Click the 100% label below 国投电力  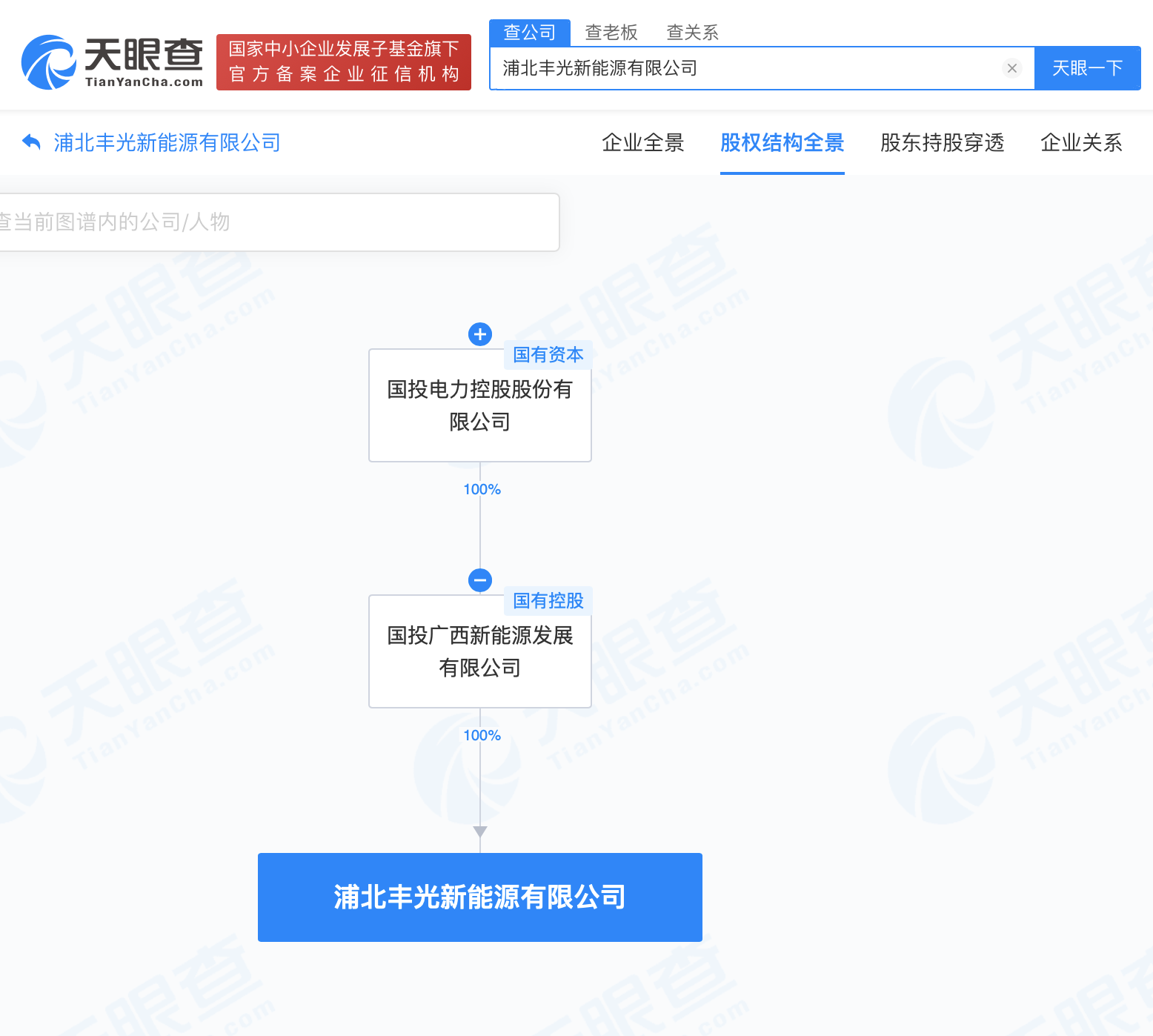pyautogui.click(x=482, y=490)
